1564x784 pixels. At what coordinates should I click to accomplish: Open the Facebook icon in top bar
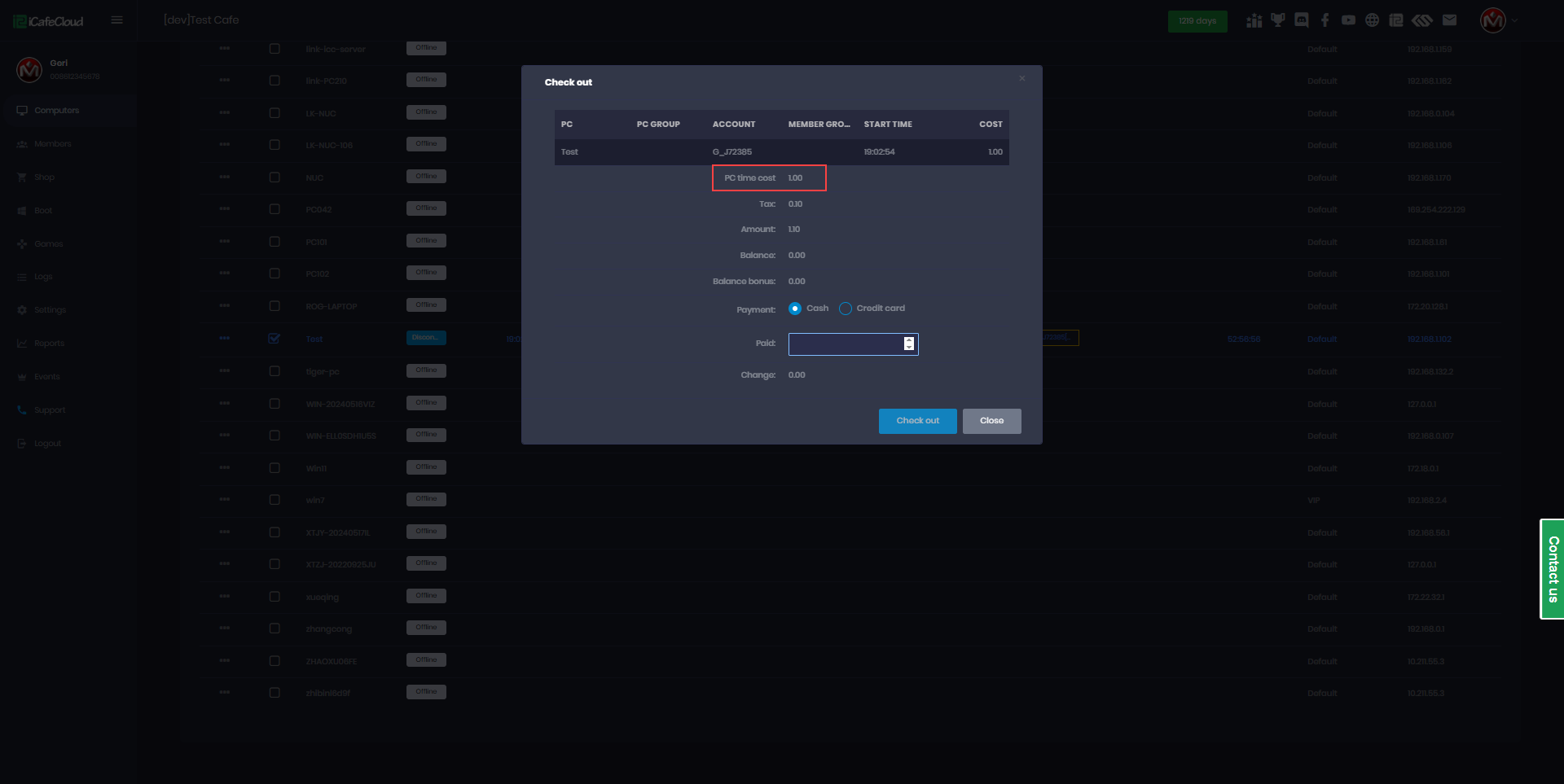(x=1325, y=20)
